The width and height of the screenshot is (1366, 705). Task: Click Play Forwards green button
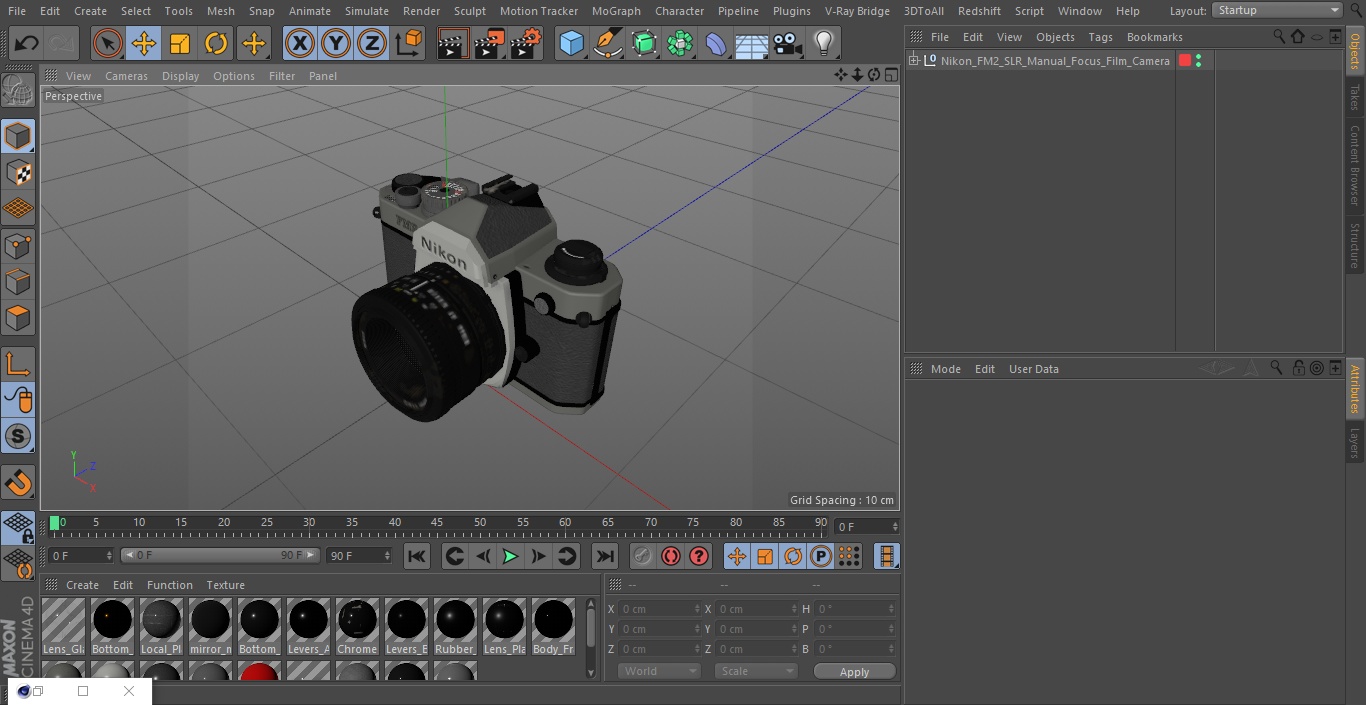510,556
